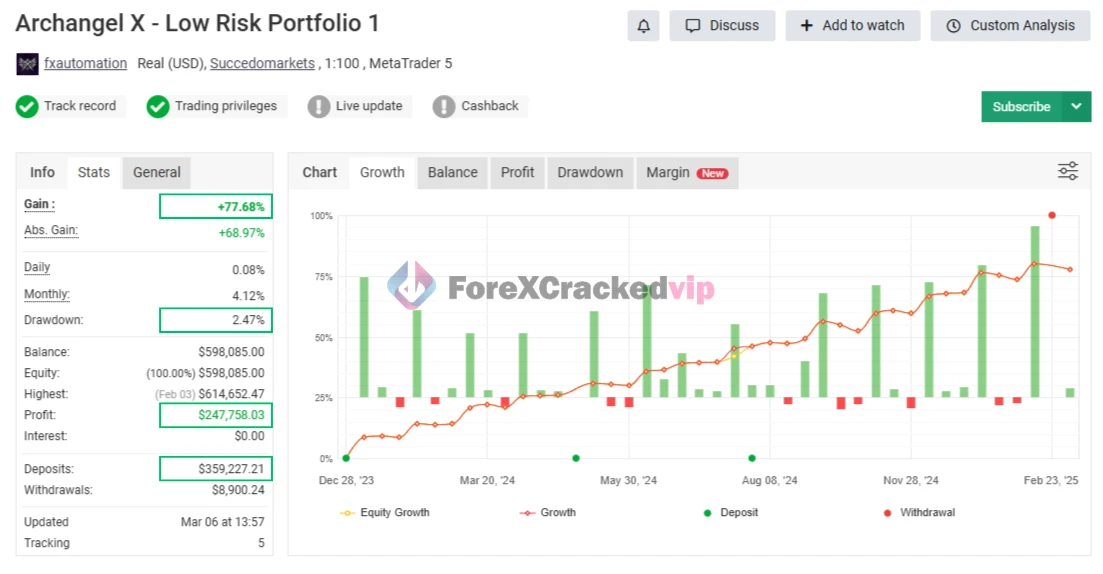Click the Monthly label
1103x574 pixels.
click(x=46, y=294)
